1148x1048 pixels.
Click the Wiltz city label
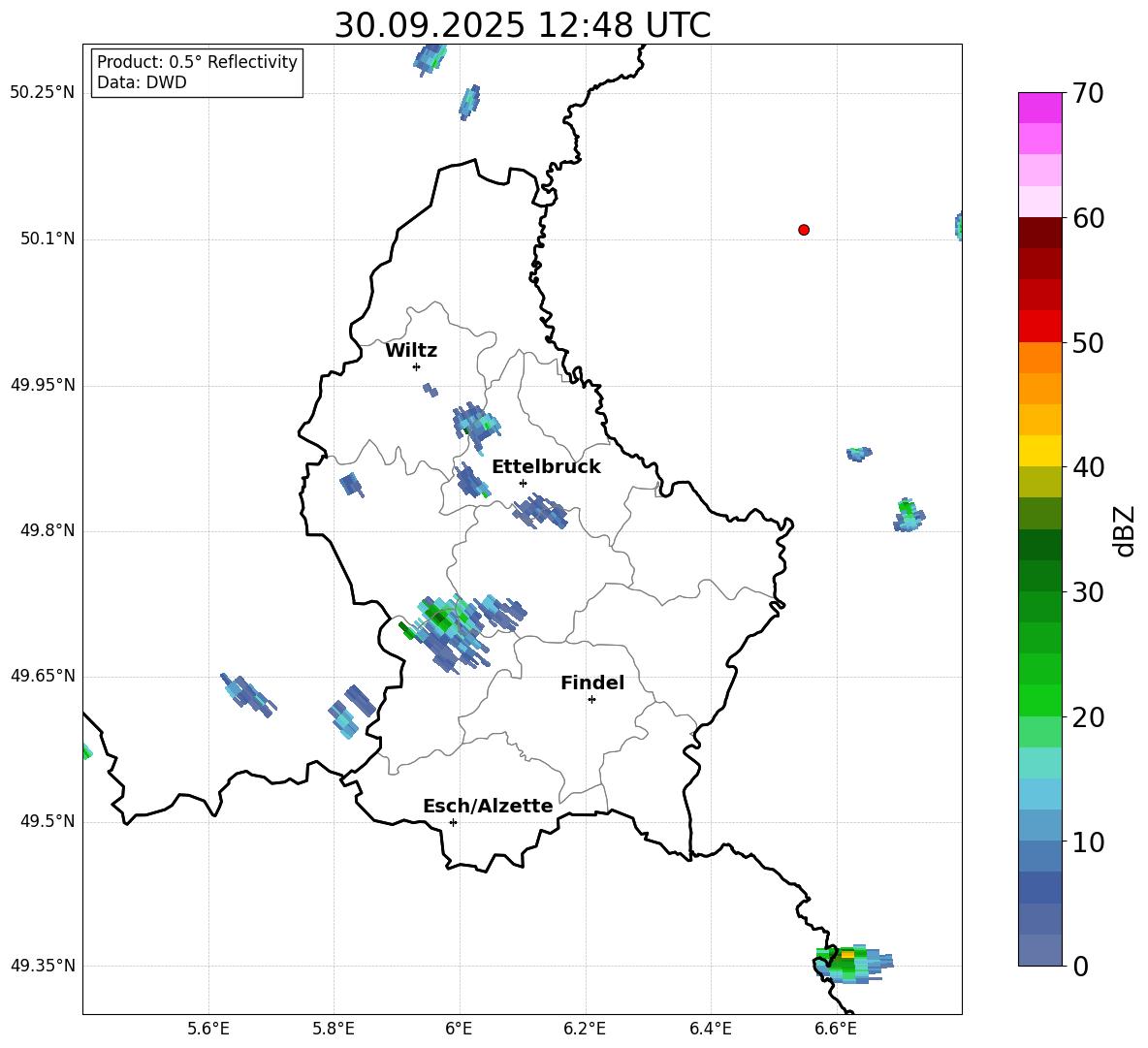pos(411,351)
